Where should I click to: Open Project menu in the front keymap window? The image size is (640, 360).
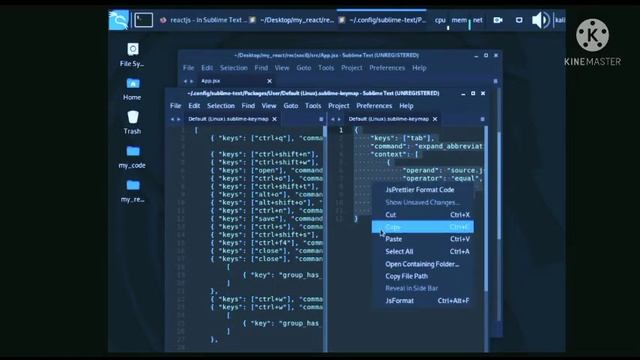coord(339,106)
